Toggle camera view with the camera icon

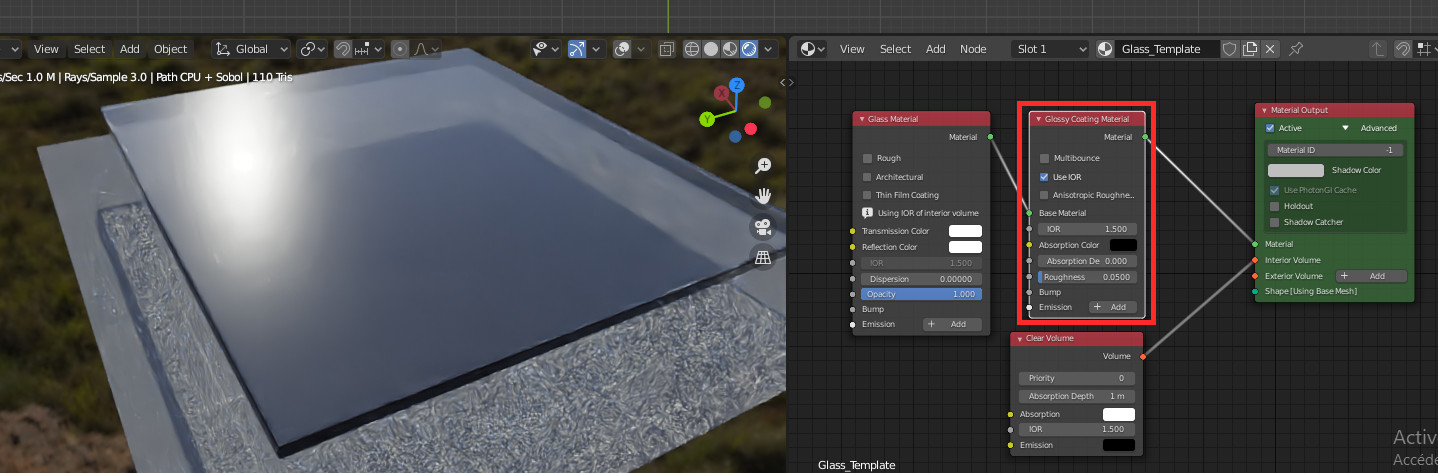point(763,227)
